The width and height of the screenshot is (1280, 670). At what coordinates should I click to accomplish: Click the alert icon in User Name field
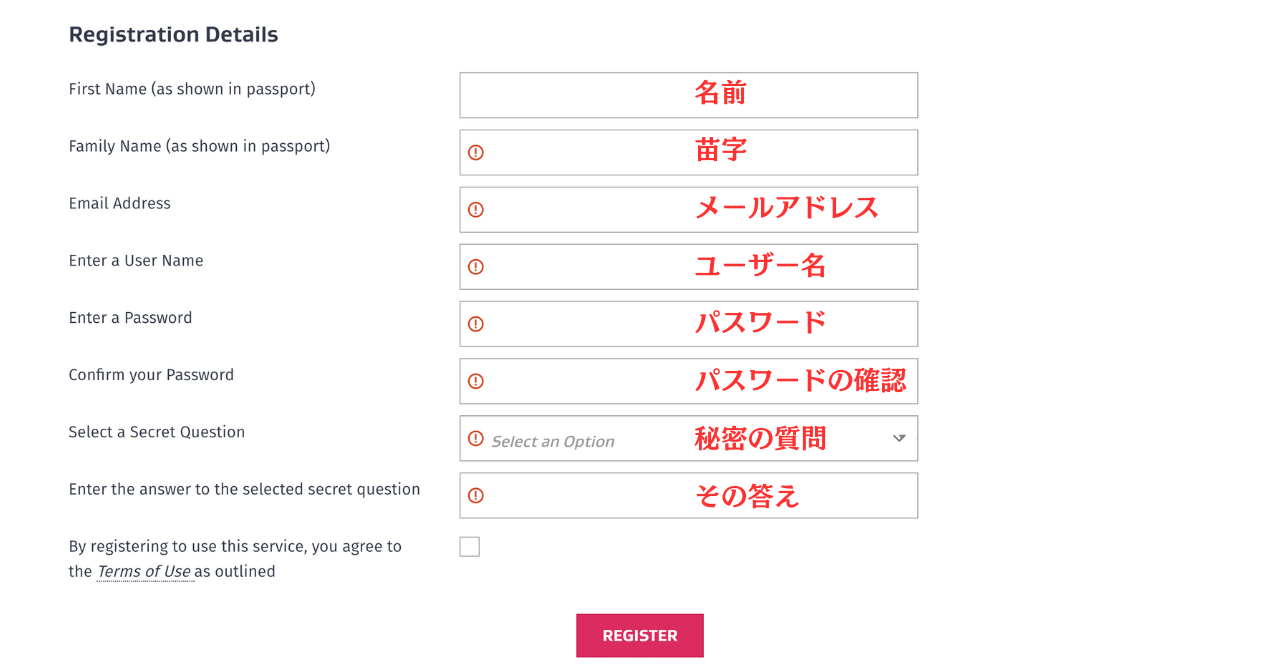(476, 266)
